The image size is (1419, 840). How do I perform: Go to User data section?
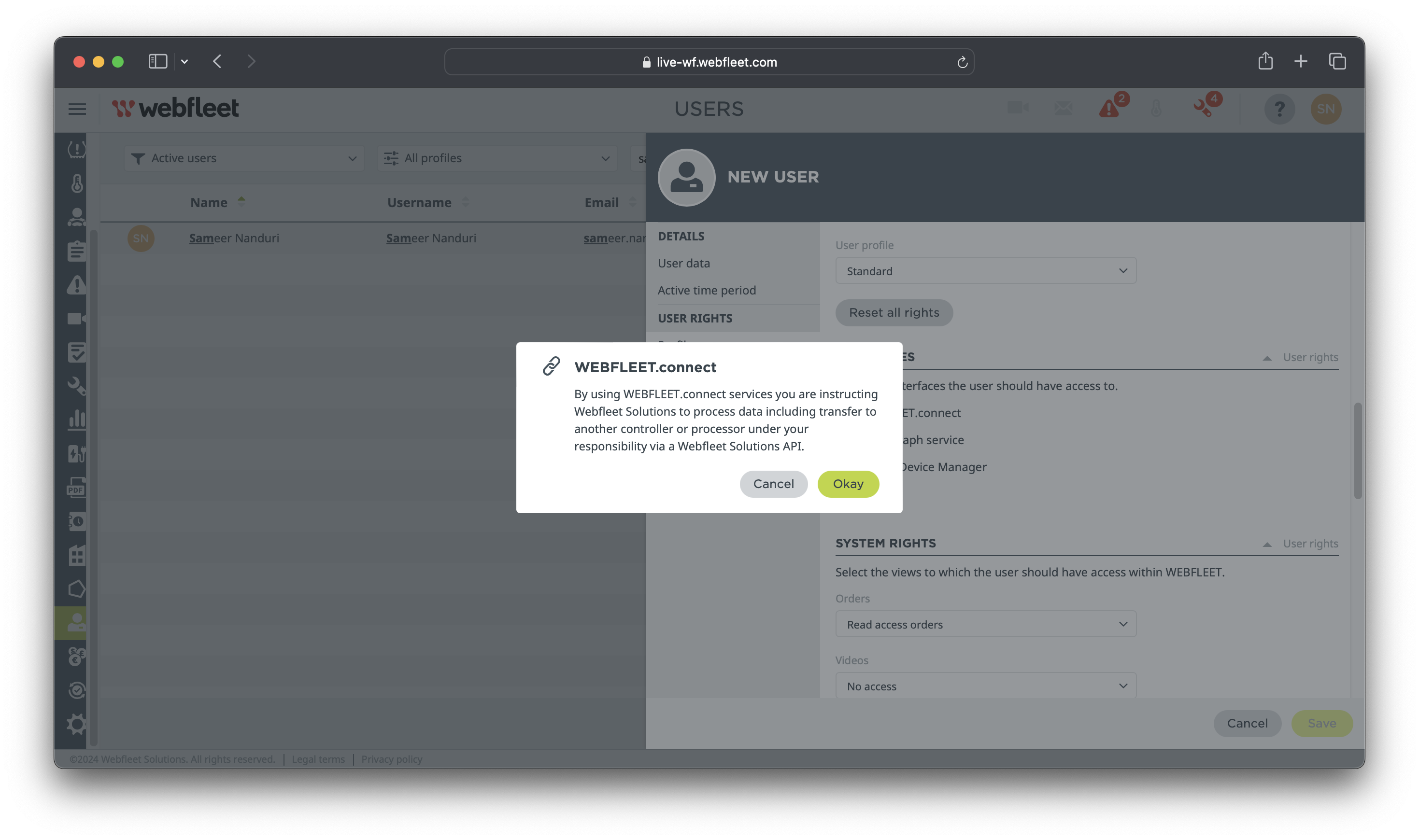[683, 263]
